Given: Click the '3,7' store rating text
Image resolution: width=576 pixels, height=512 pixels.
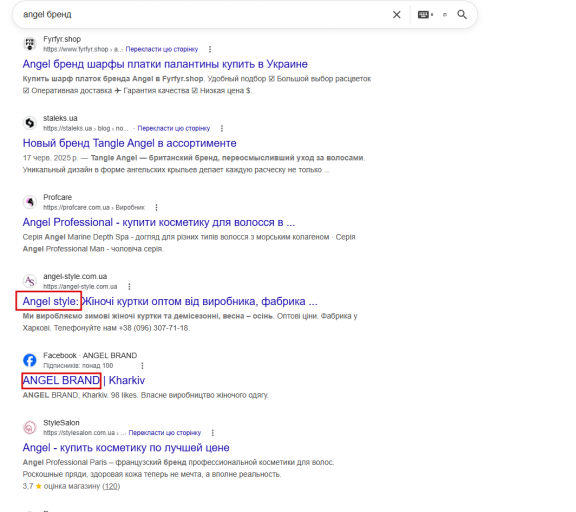Looking at the screenshot, I should point(28,486).
